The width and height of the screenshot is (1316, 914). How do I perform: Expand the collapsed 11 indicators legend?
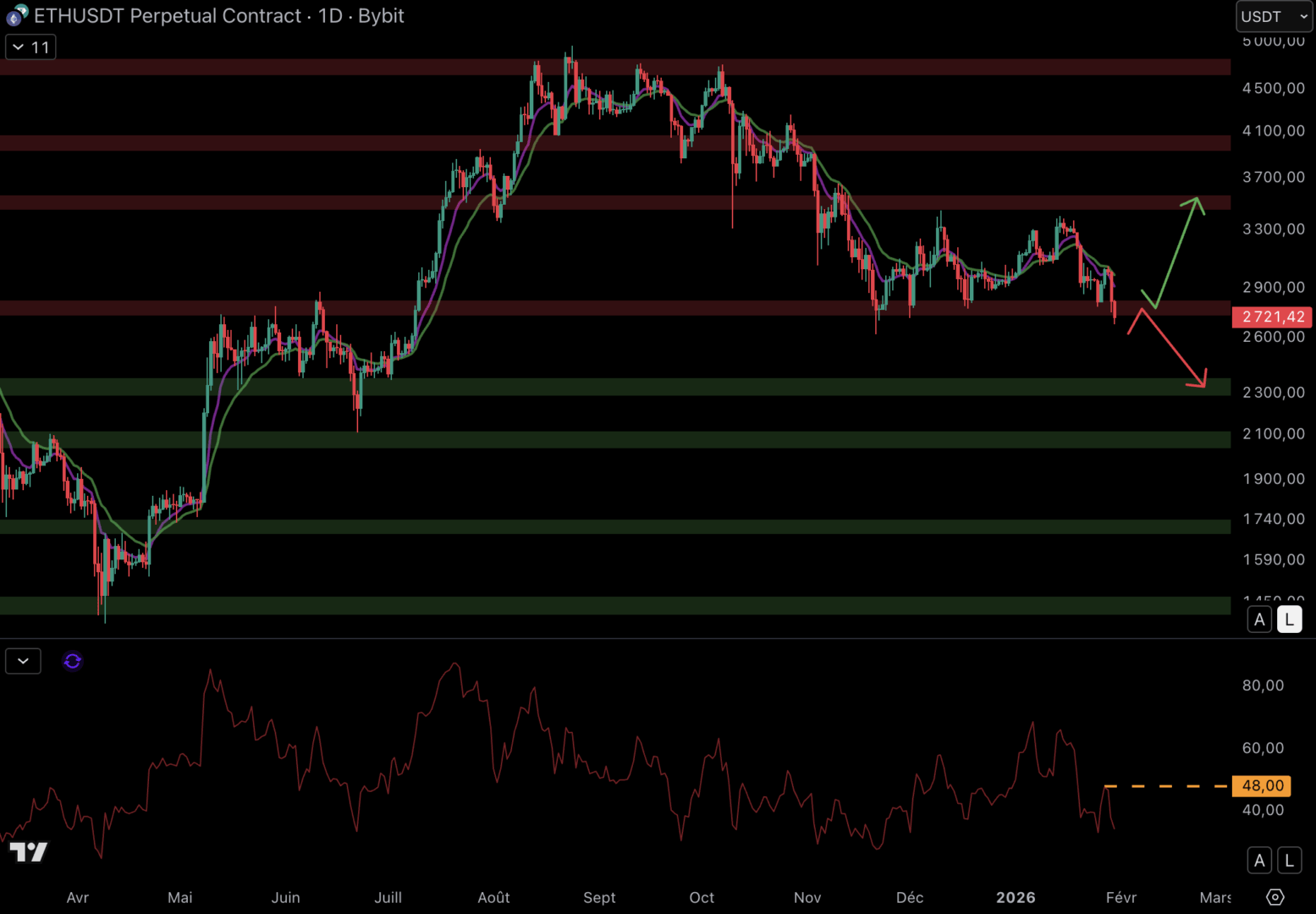(30, 47)
